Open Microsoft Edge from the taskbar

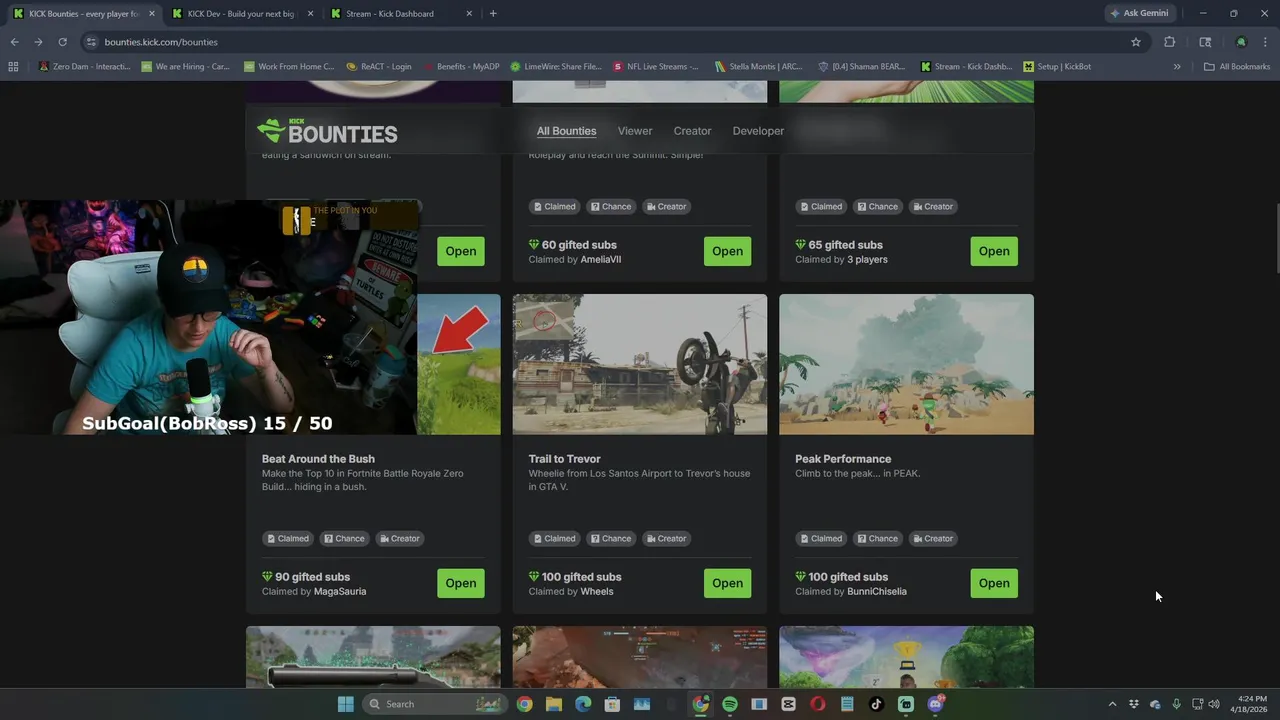pyautogui.click(x=583, y=704)
